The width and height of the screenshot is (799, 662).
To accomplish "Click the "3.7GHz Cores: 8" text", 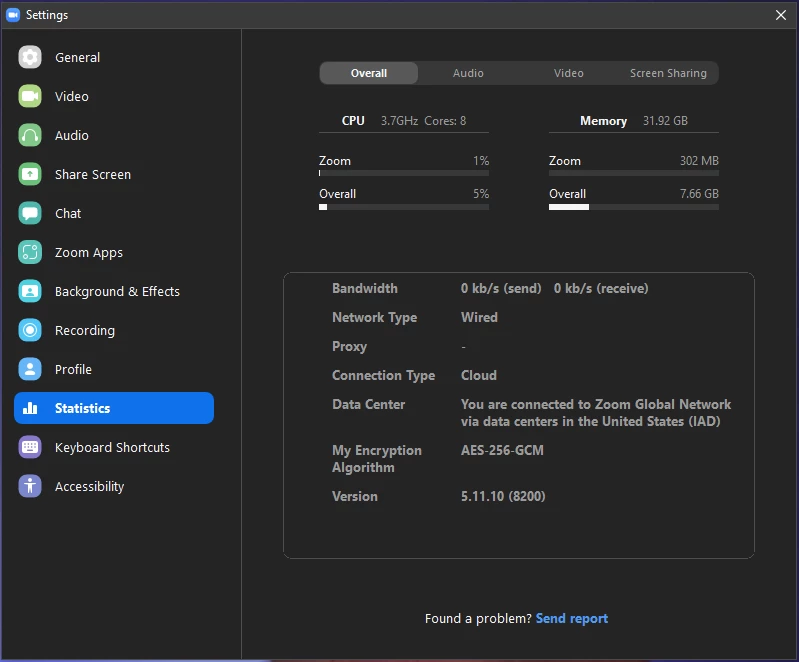I will tap(423, 121).
